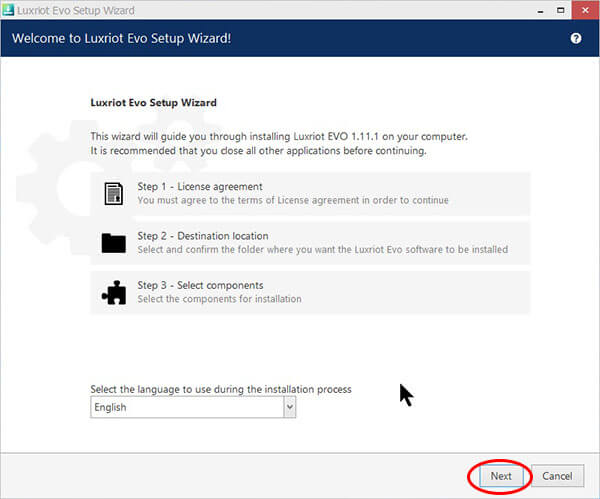
Task: Select the "Step 1 - License agreement" title
Action: pyautogui.click(x=199, y=187)
